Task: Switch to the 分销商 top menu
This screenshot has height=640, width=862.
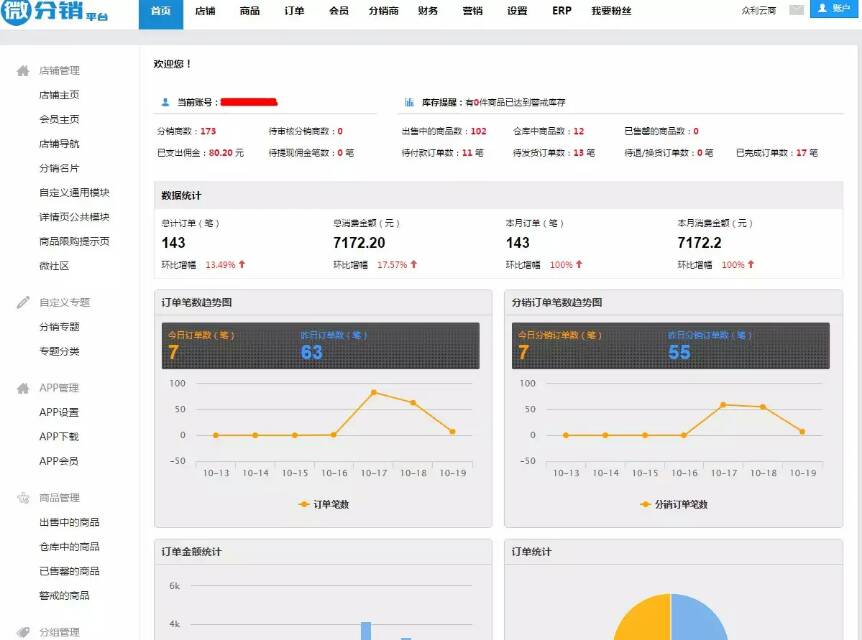Action: coord(383,11)
